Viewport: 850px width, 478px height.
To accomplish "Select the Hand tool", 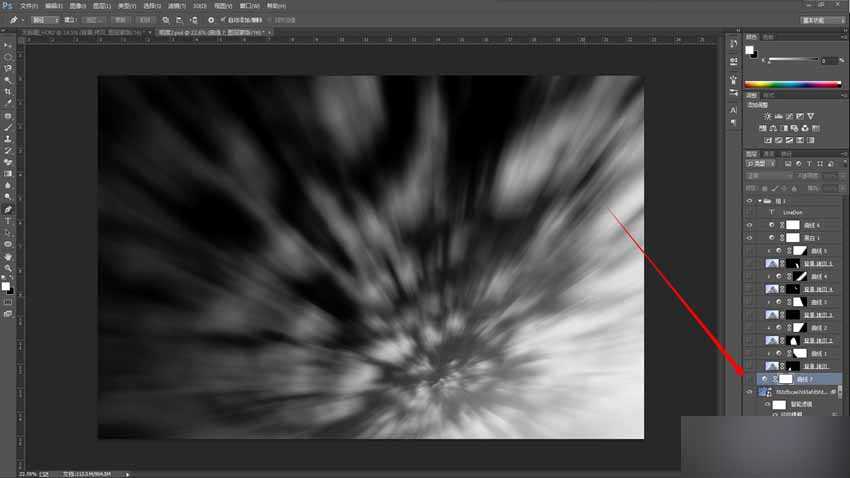I will [x=8, y=256].
